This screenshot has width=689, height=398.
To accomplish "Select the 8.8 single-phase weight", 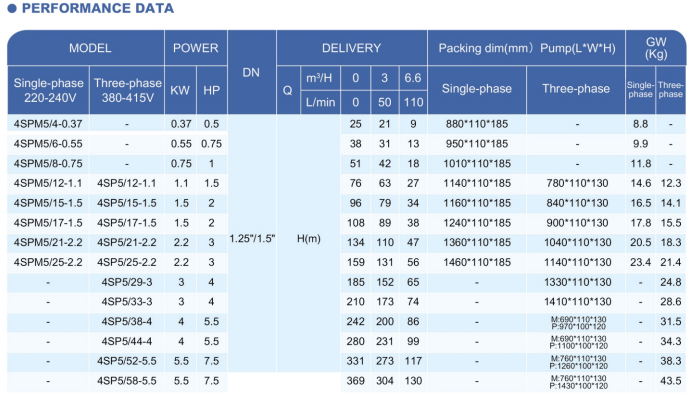I will [640, 124].
